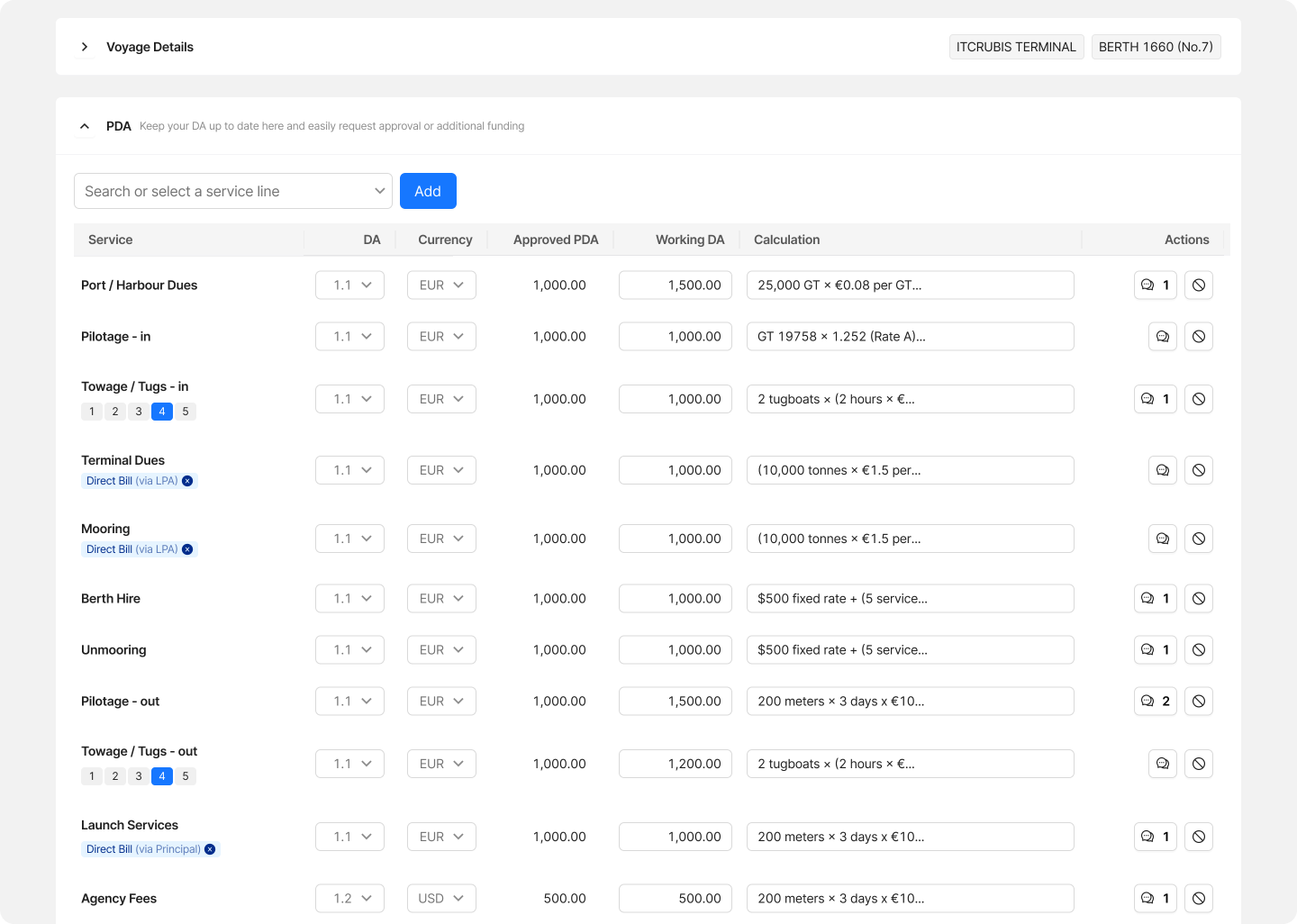Remove Direct Bill tag from Mooring

coord(187,549)
